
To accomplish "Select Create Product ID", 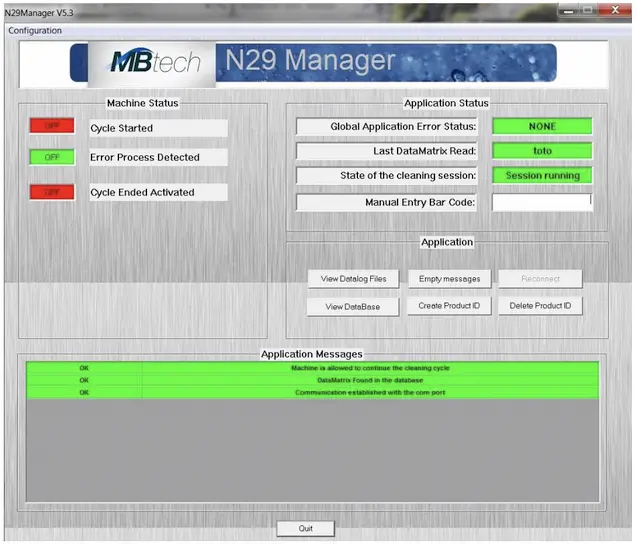I will [449, 306].
